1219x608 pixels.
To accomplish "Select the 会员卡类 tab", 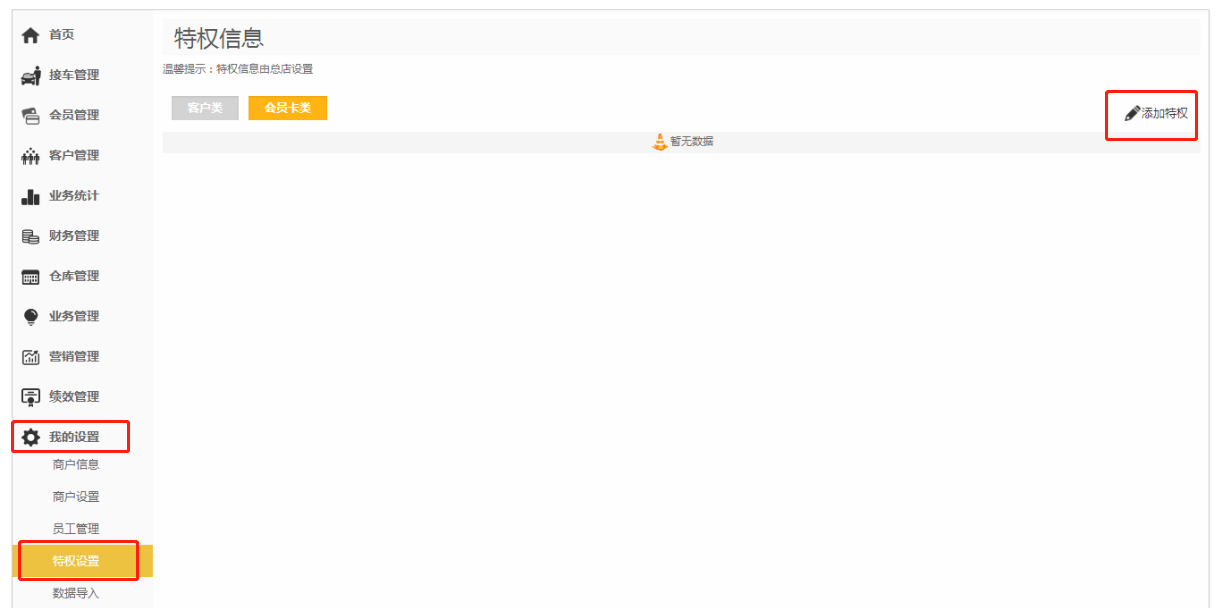I will [287, 108].
